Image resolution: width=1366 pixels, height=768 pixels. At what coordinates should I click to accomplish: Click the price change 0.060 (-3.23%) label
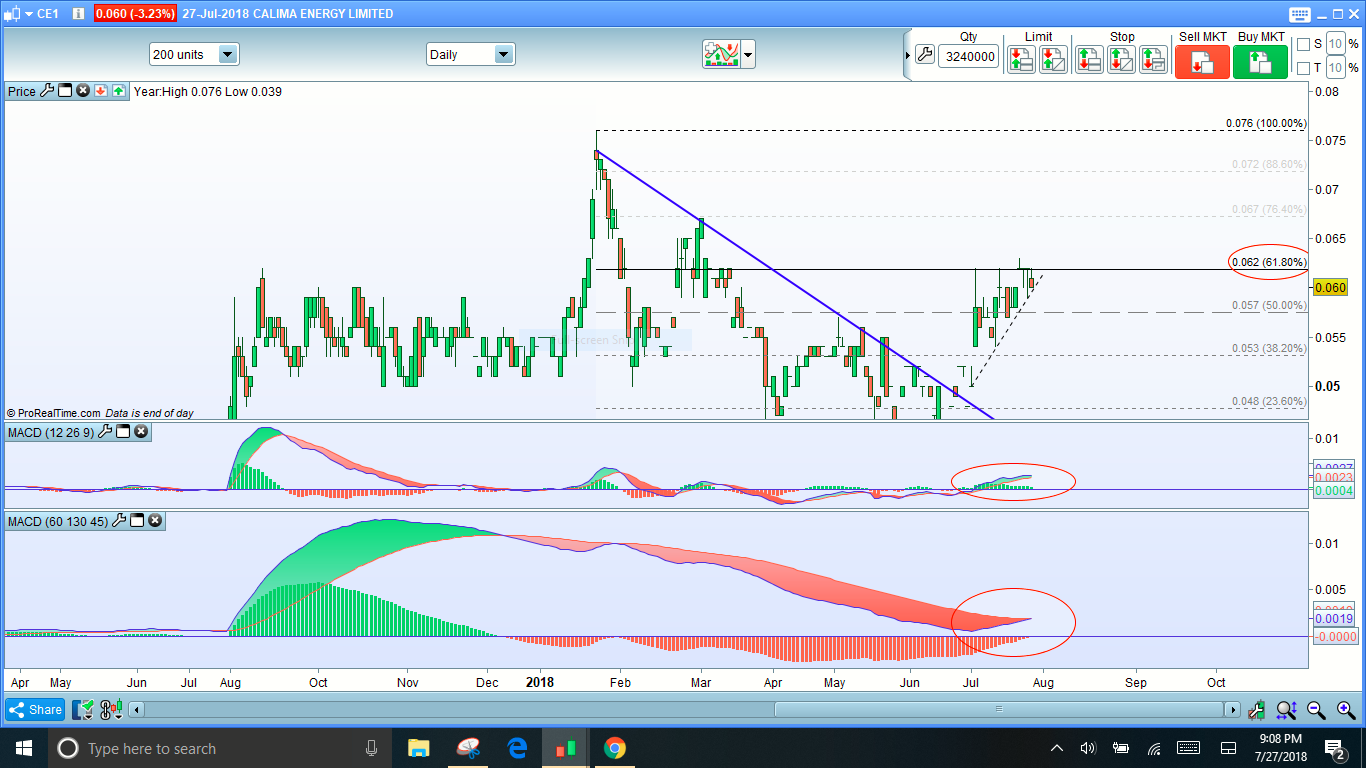pyautogui.click(x=135, y=14)
